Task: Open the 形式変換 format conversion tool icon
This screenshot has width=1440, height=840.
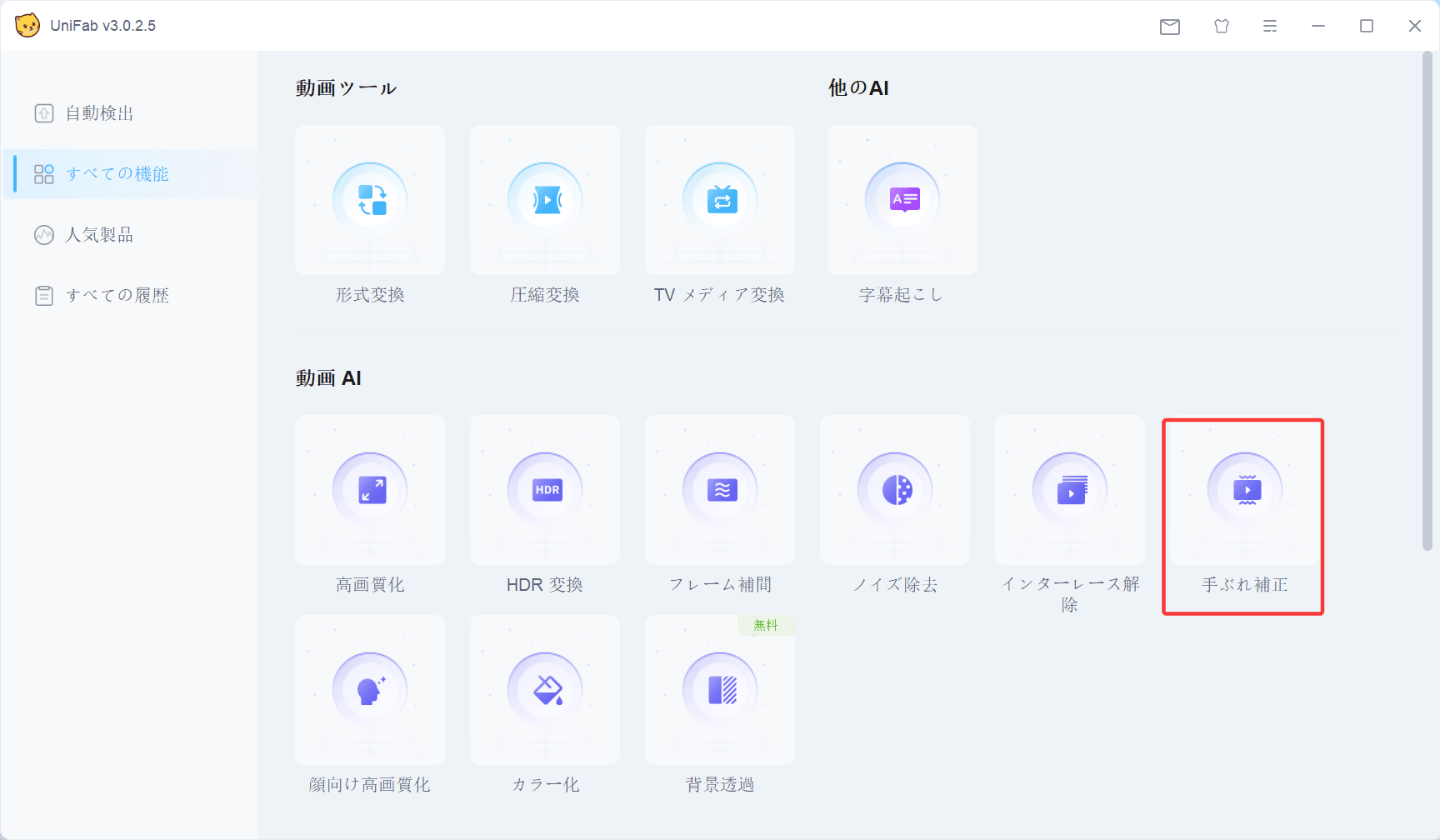Action: pos(370,200)
